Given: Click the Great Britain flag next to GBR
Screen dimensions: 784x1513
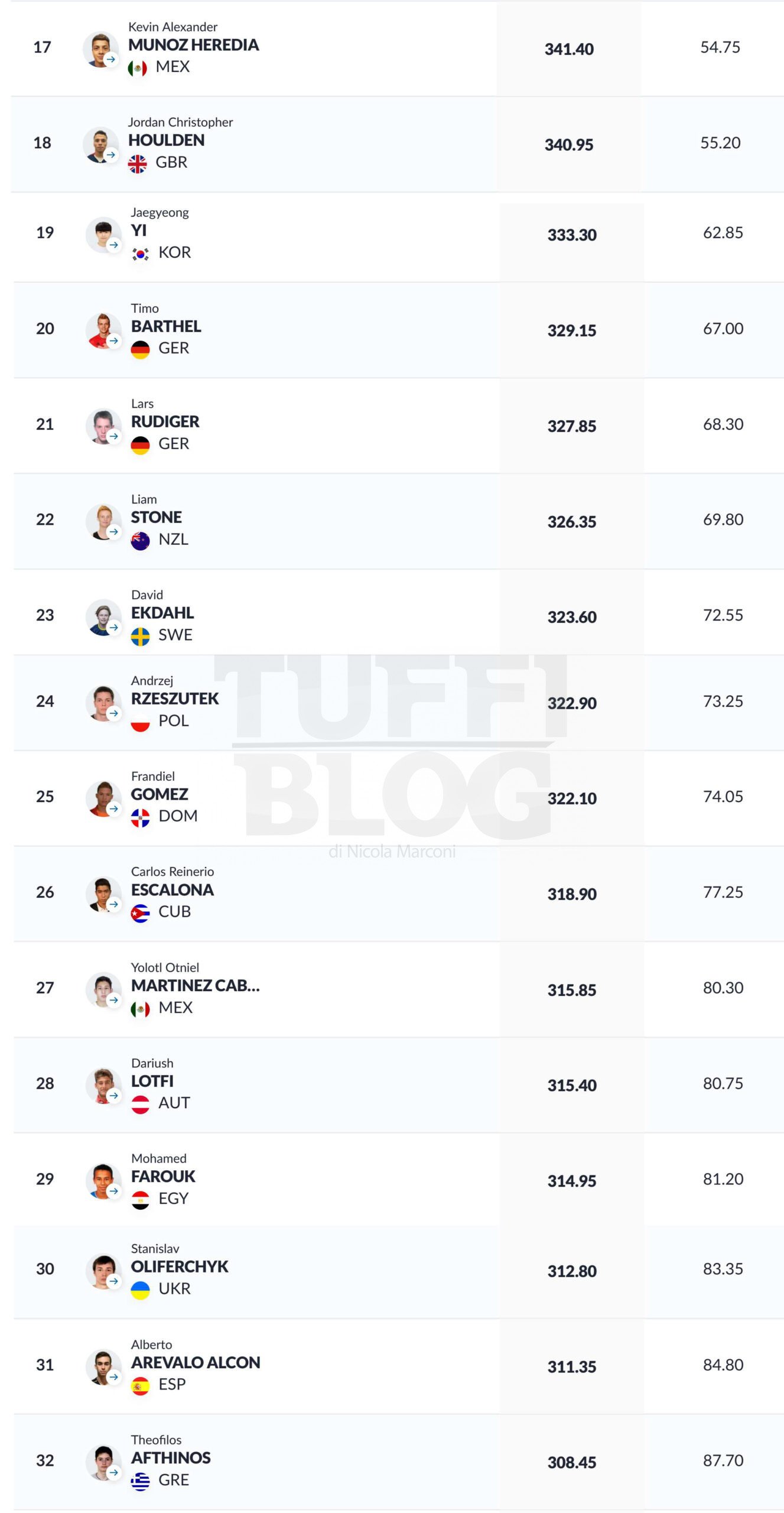Looking at the screenshot, I should 138,164.
